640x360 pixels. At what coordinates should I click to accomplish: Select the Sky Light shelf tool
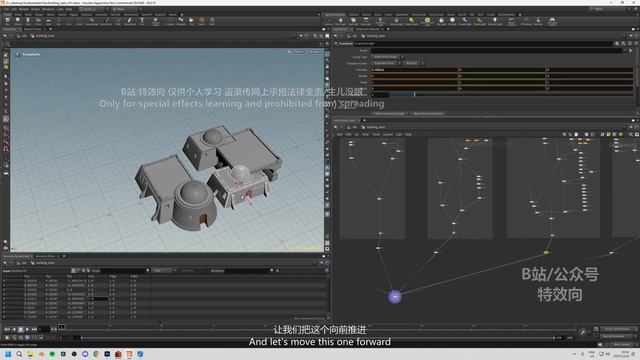(x=441, y=21)
